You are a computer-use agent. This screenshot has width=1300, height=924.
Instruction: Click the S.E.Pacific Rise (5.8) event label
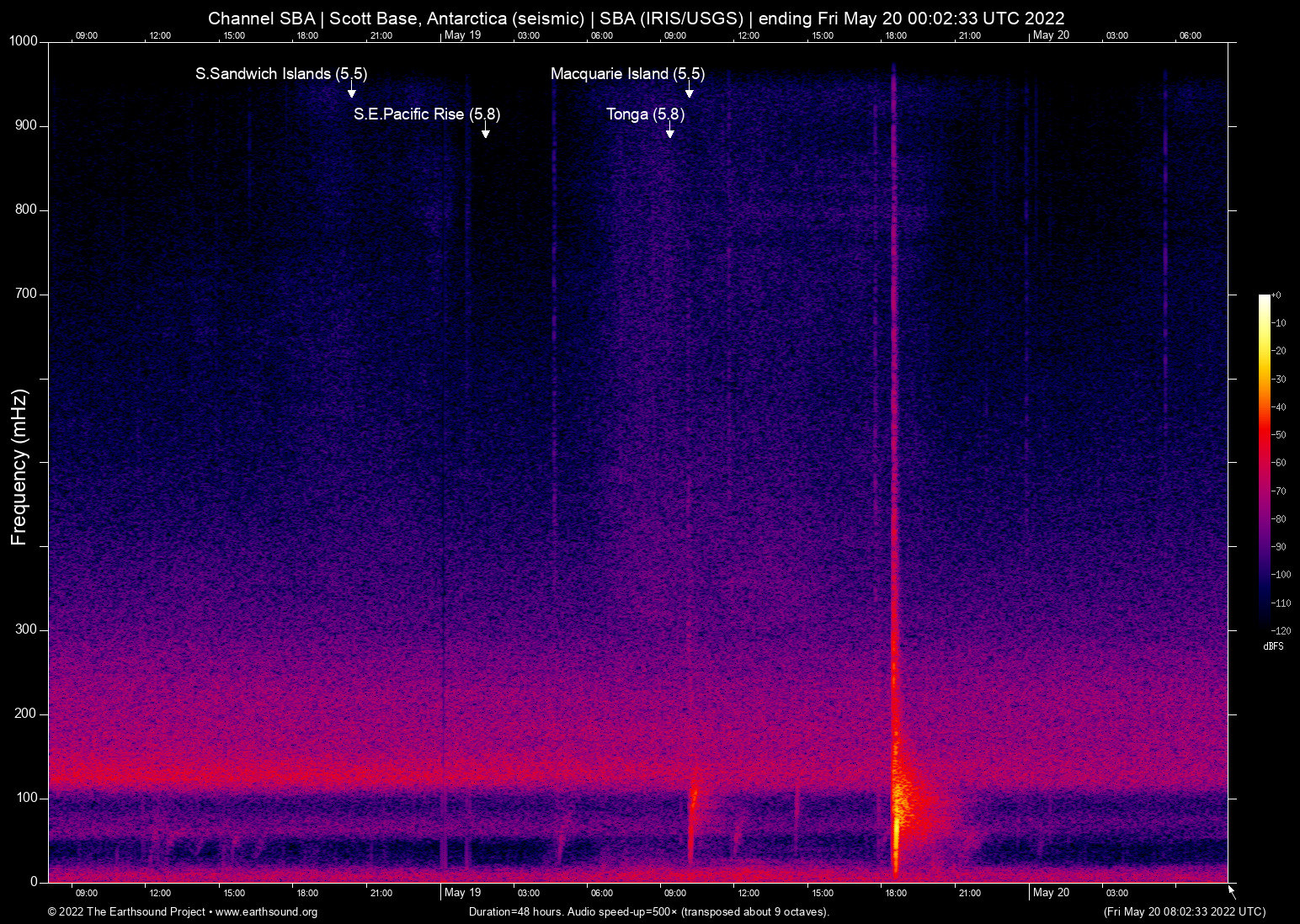click(427, 114)
